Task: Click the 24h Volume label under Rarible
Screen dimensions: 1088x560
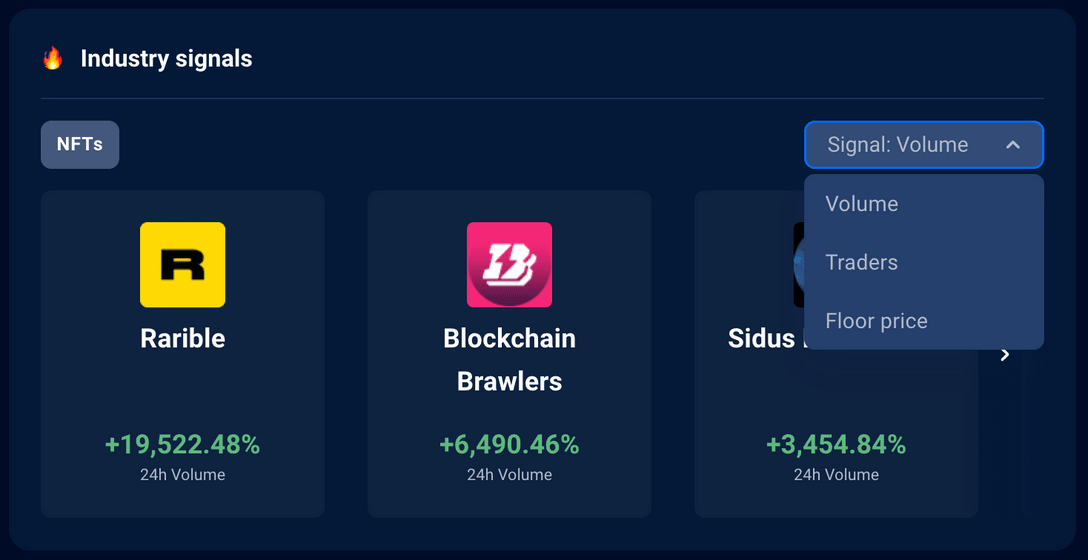Action: [x=183, y=475]
